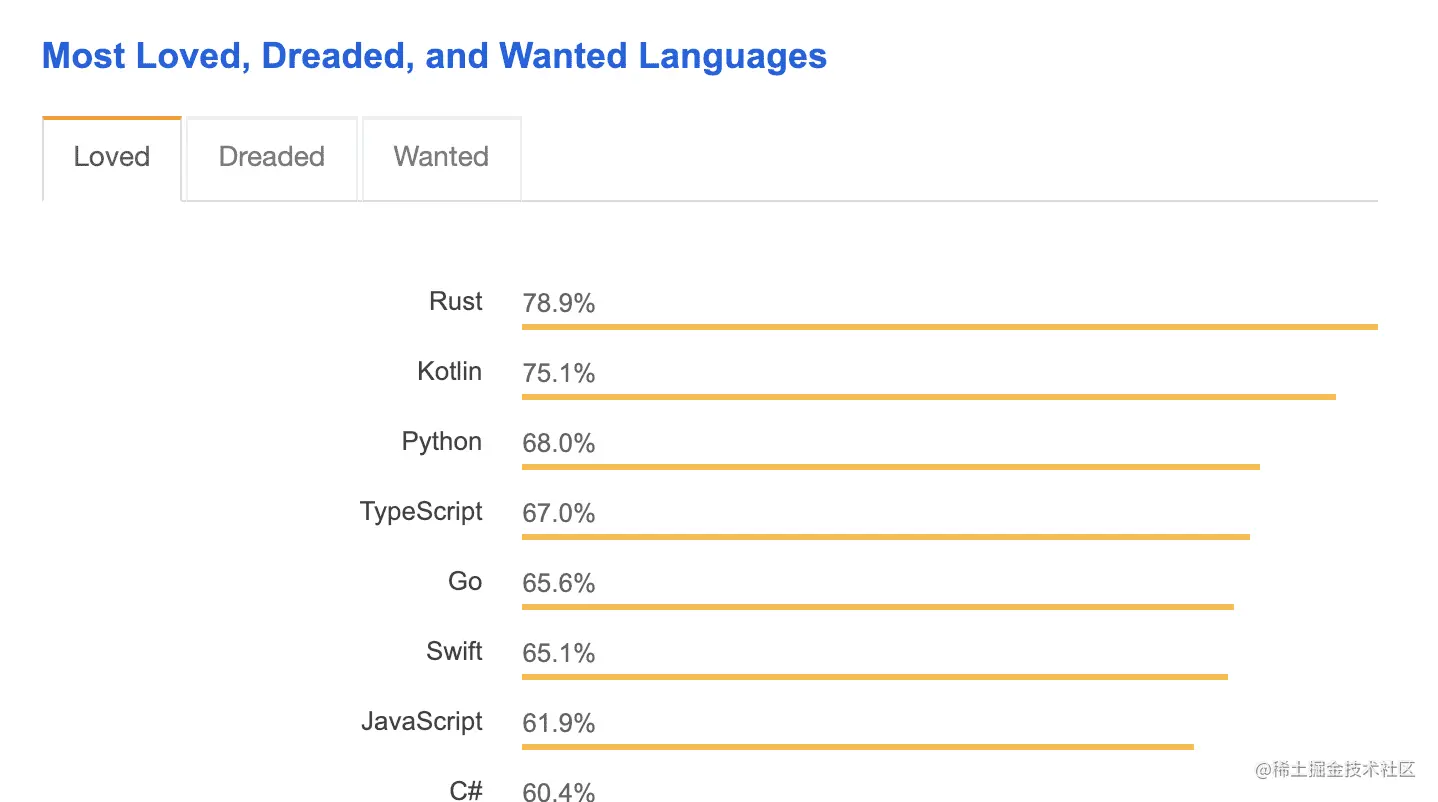The height and width of the screenshot is (802, 1438).
Task: Click Kotlin's orange bar
Action: 928,396
